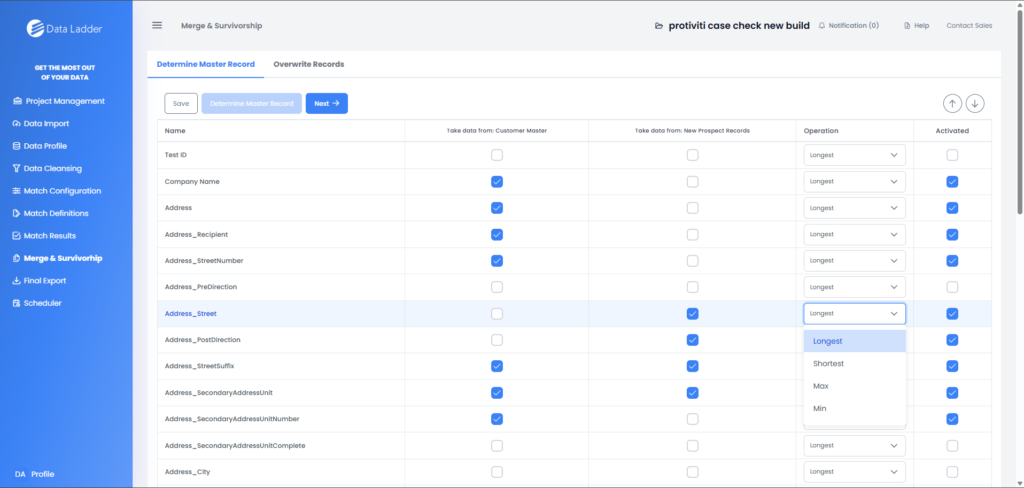Select Shortest from the dropdown list

click(854, 363)
